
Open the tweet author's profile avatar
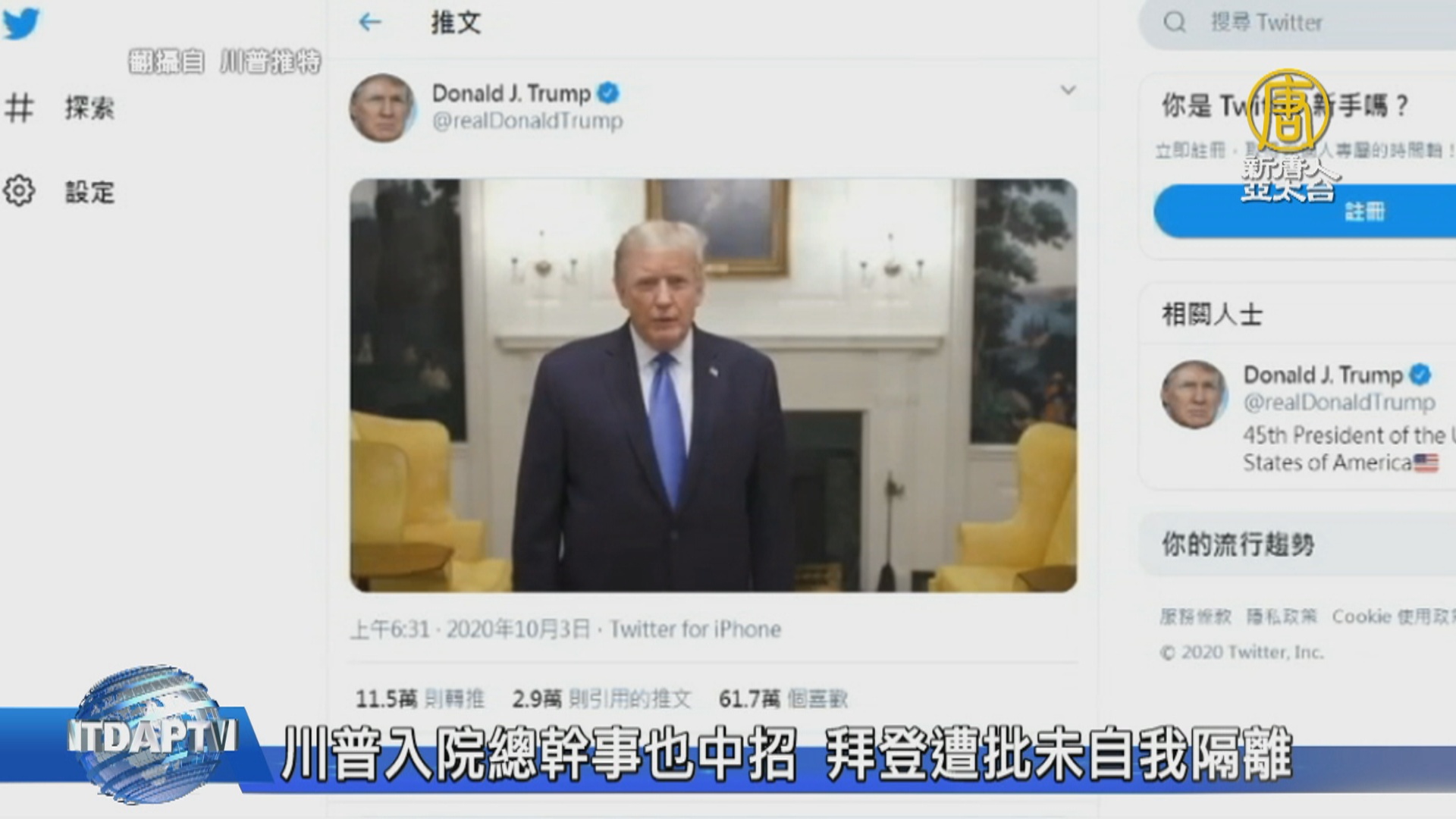click(383, 108)
